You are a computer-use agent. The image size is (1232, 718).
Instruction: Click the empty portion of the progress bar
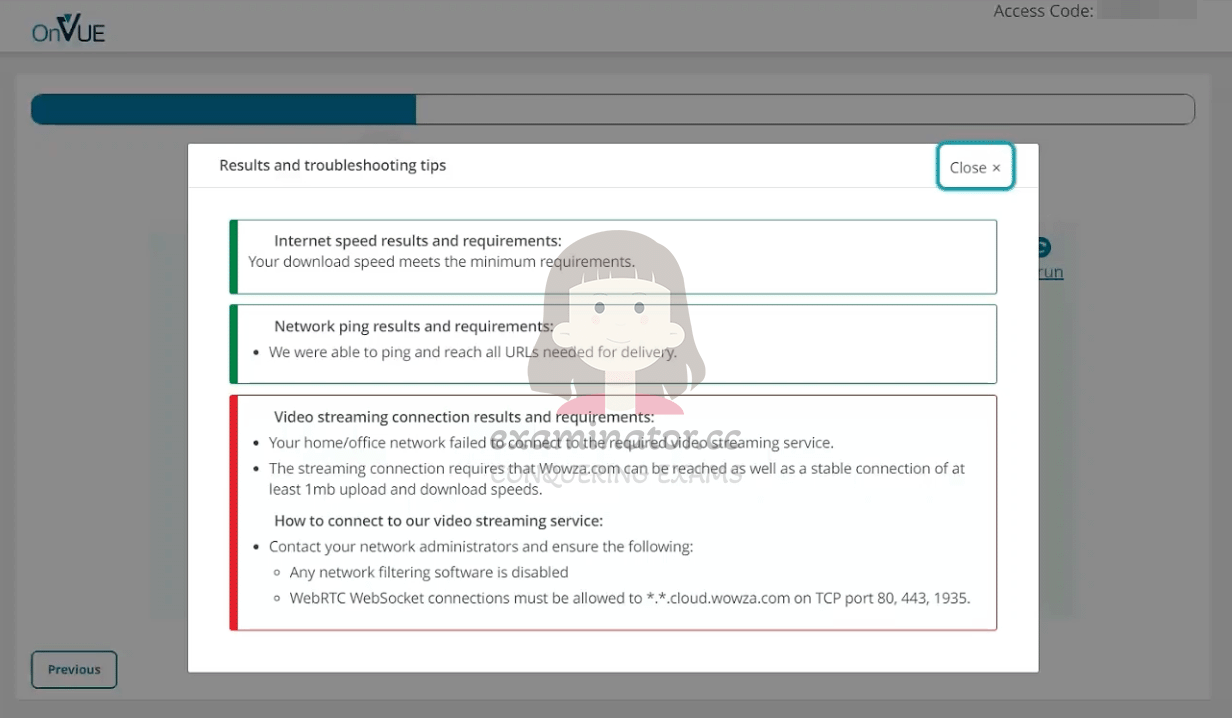point(805,110)
